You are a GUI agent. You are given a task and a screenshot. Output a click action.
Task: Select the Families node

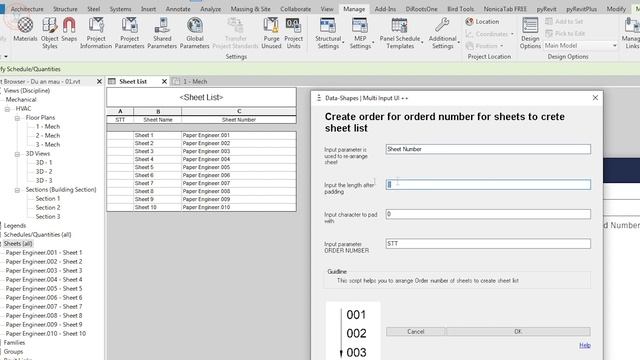click(x=14, y=343)
